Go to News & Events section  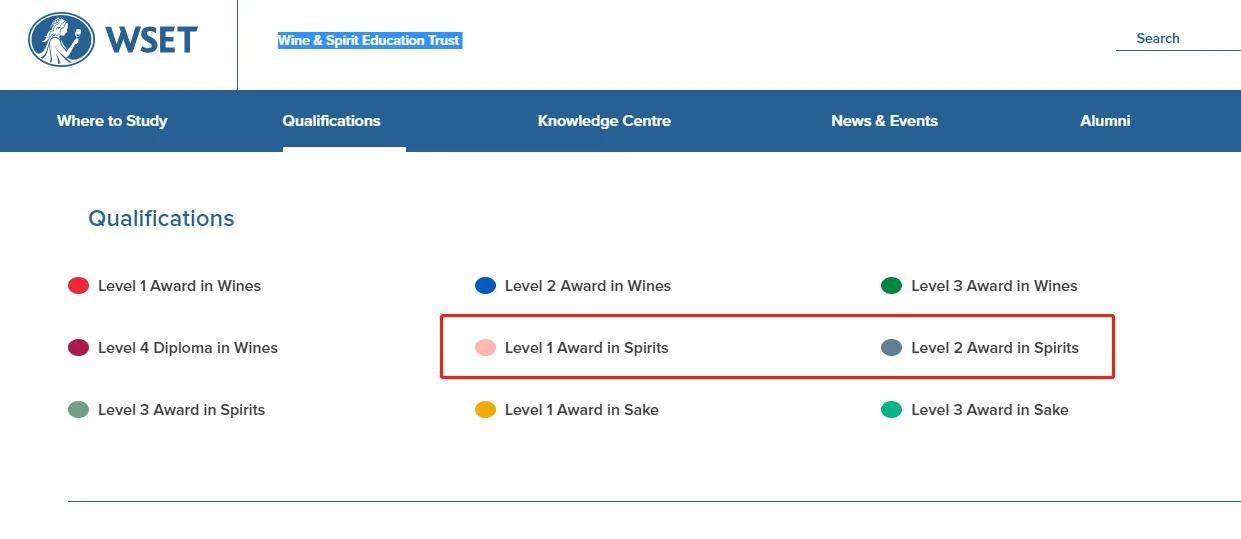(884, 121)
